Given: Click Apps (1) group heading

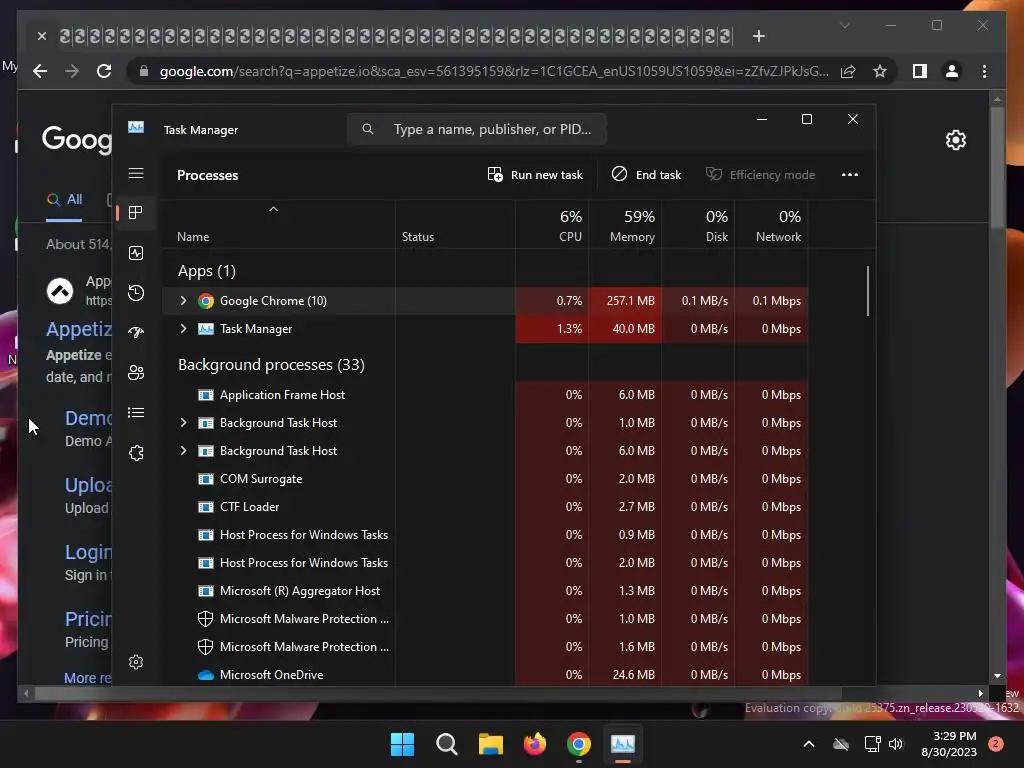Looking at the screenshot, I should pos(206,271).
